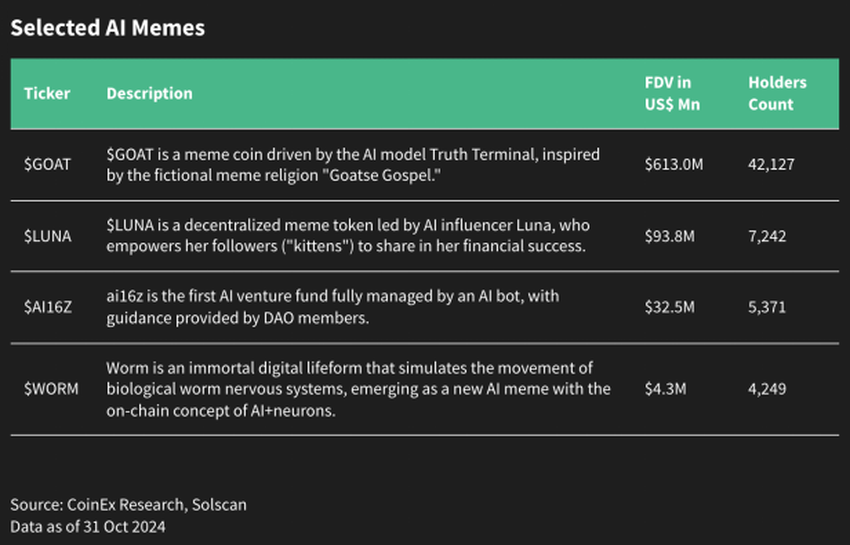
Task: Select the $AI16Z ticker cell
Action: pos(48,307)
